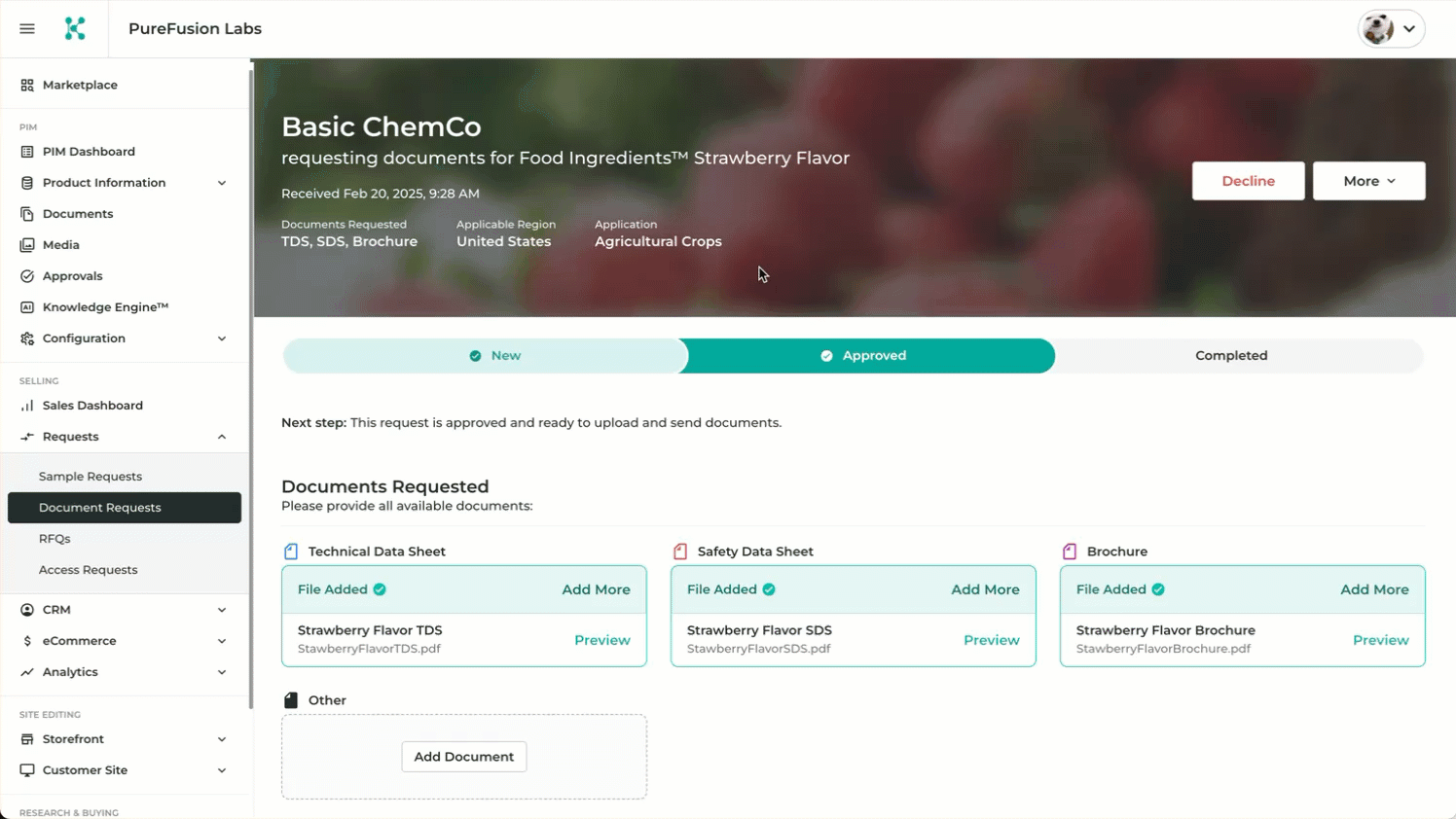Image resolution: width=1456 pixels, height=819 pixels.
Task: Select the PIM Dashboard icon
Action: 27,152
